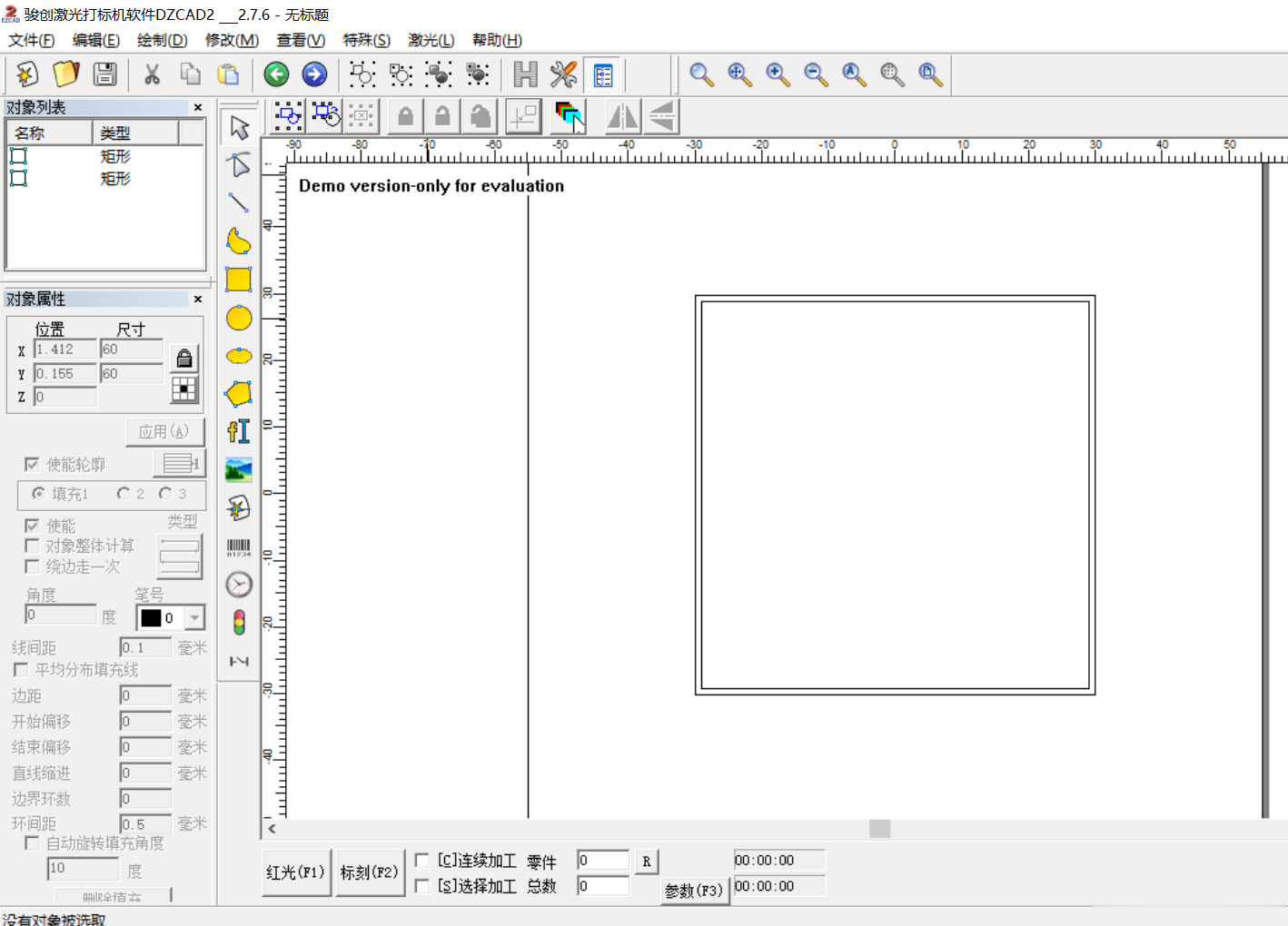Click the horizontal scrollbar left arrow

272,828
